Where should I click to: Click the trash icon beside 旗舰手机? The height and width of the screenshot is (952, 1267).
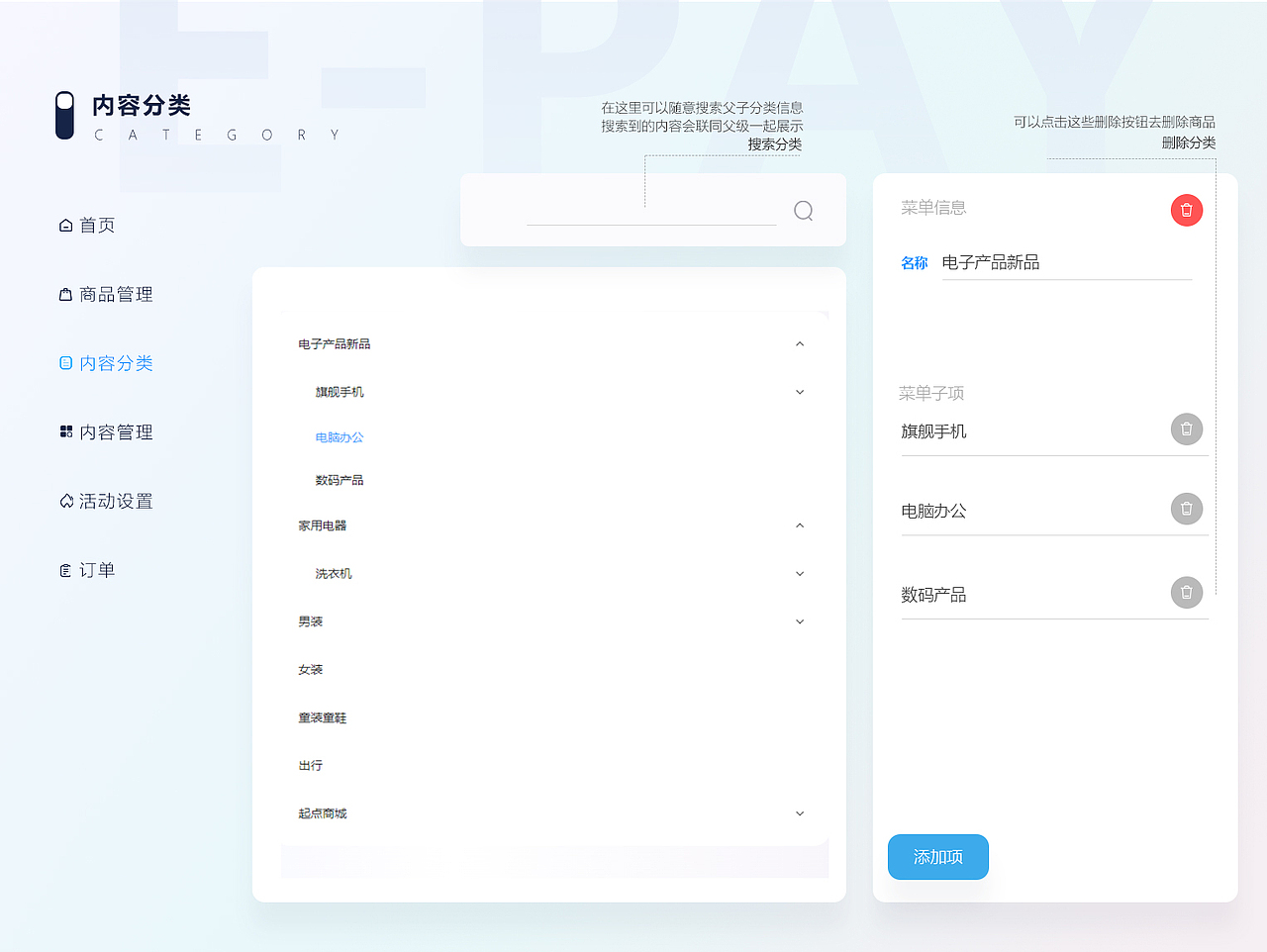(x=1186, y=428)
